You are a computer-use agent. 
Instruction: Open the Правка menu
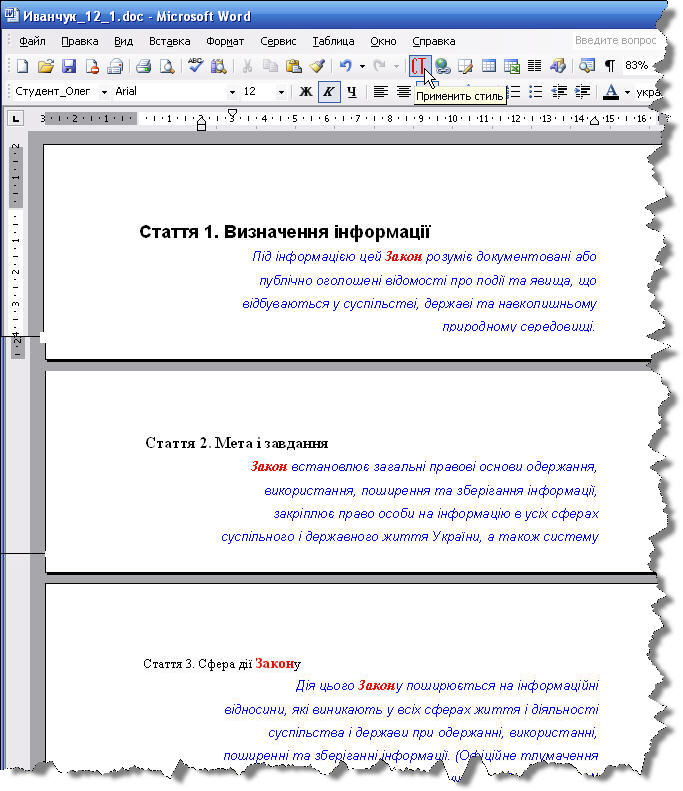pyautogui.click(x=80, y=41)
